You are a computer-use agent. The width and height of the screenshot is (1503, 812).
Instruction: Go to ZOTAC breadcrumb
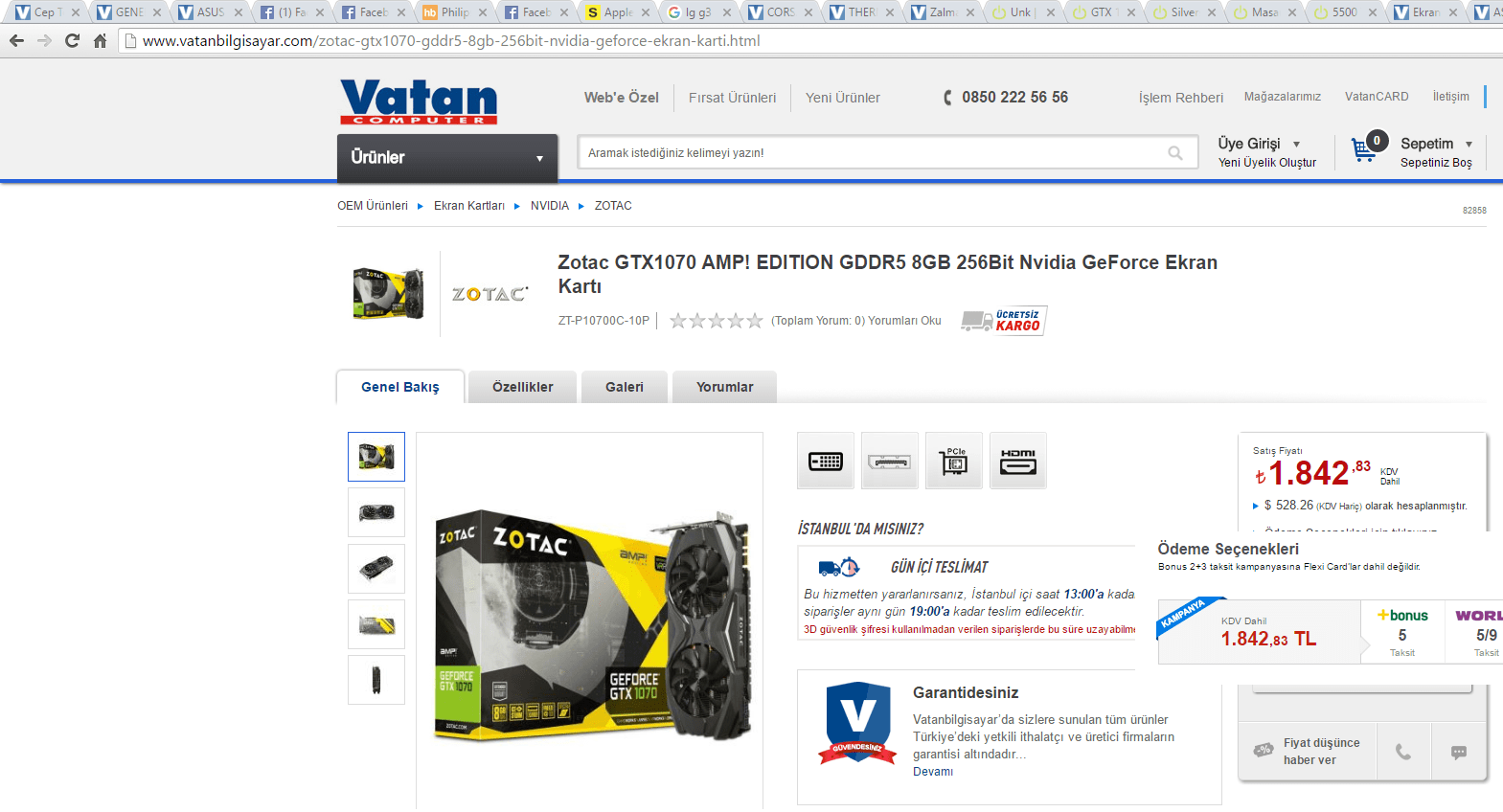[x=613, y=206]
